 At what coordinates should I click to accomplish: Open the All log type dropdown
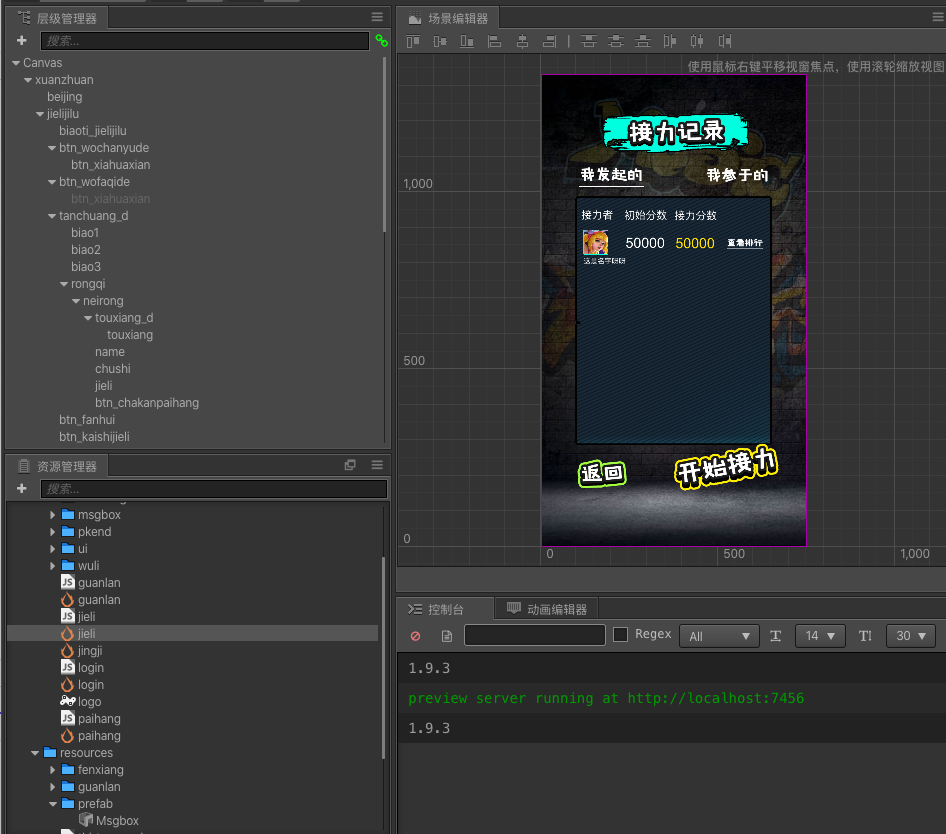(x=719, y=636)
